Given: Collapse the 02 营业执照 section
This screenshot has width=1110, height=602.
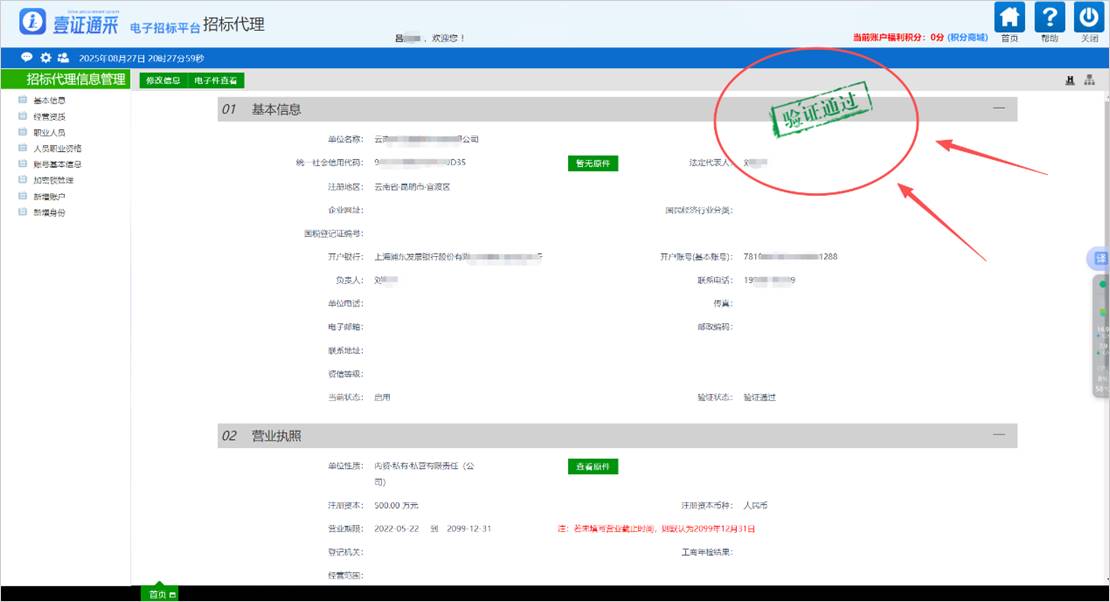Looking at the screenshot, I should 998,435.
